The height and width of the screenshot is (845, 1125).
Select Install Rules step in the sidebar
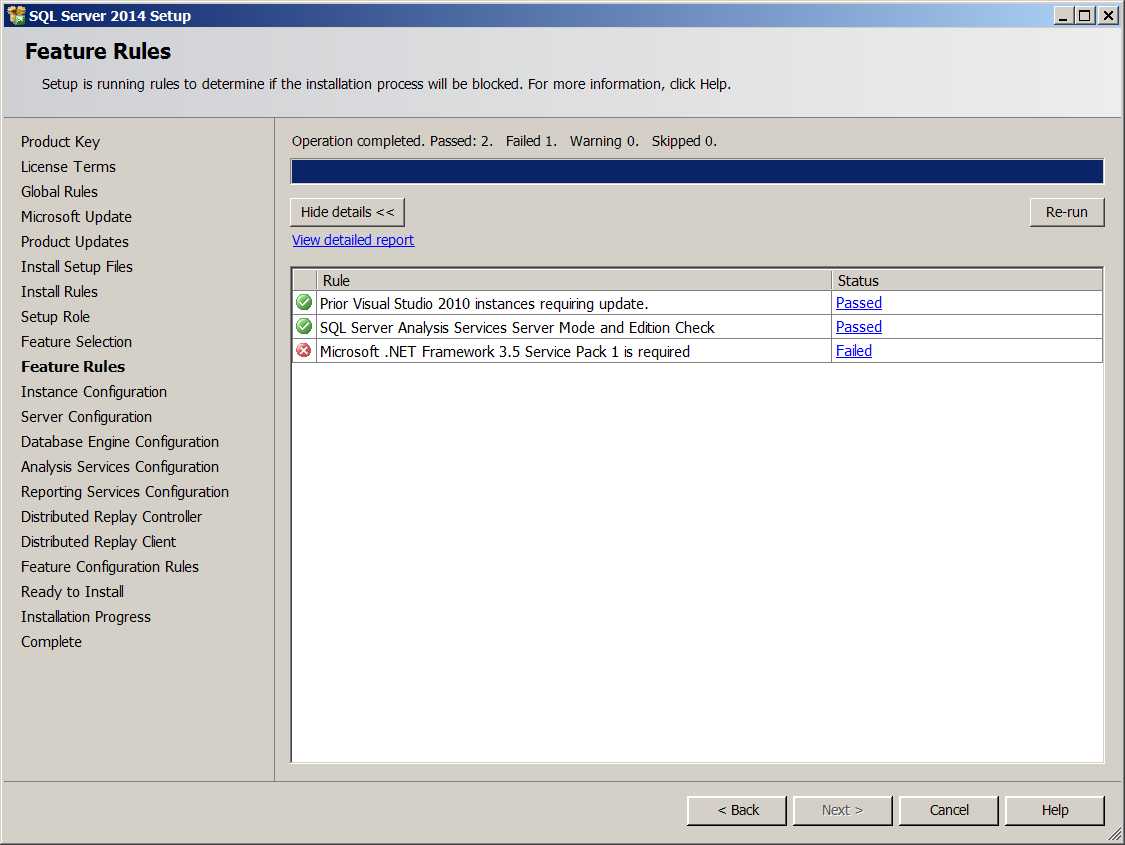click(x=59, y=292)
